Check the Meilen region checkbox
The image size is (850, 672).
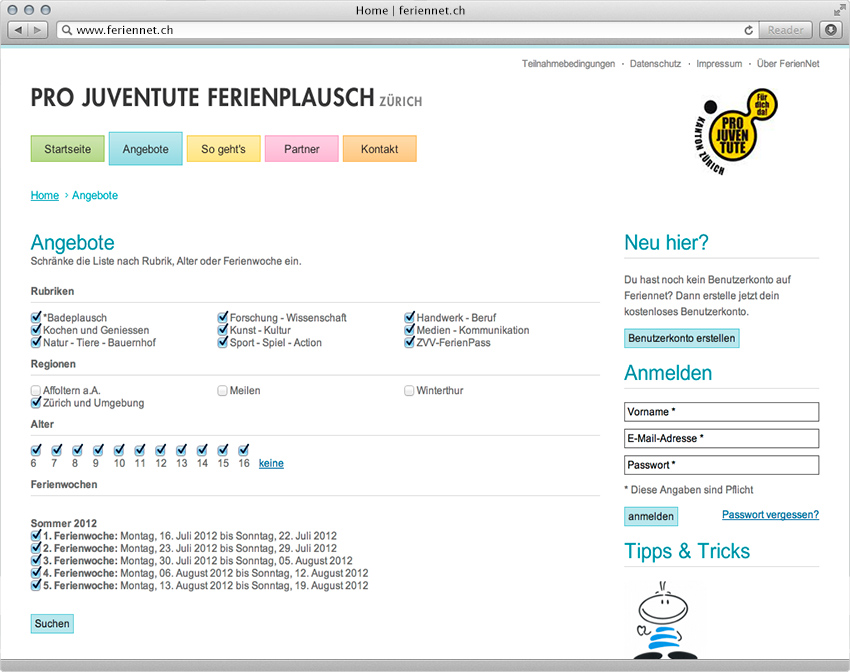pos(222,390)
